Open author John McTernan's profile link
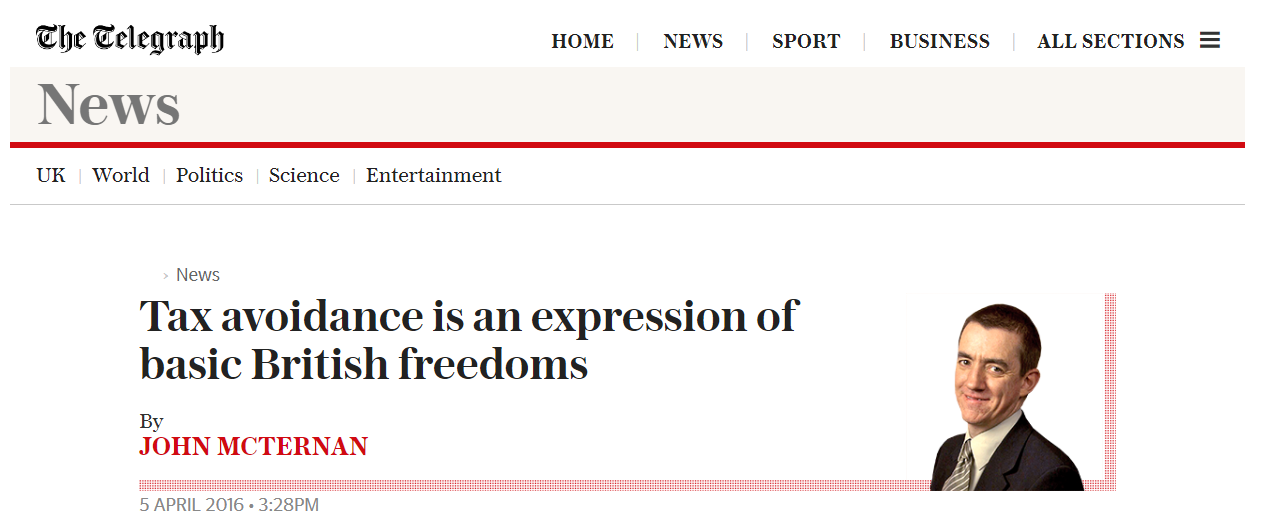 coord(253,446)
